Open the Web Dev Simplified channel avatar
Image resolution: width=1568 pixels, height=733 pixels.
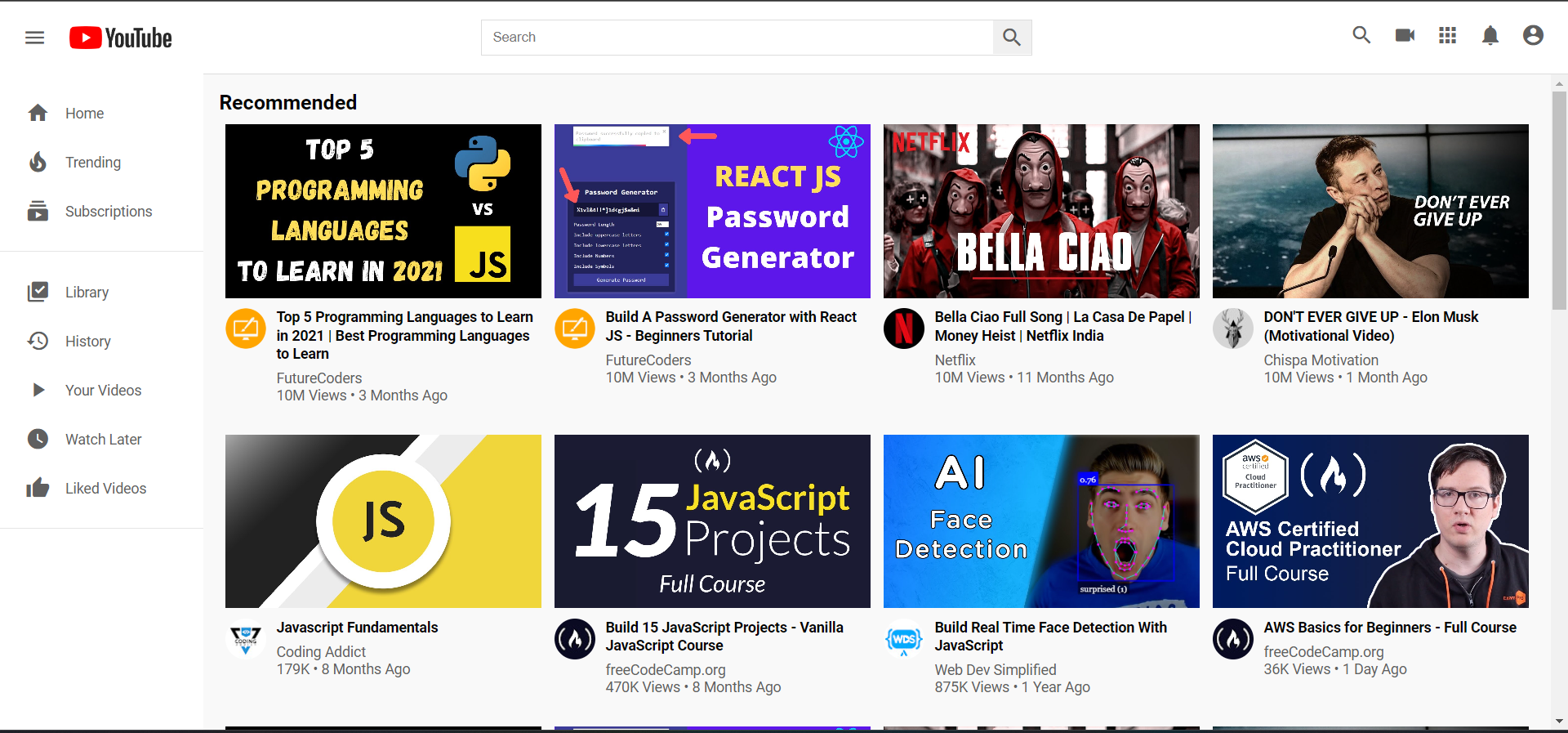click(x=904, y=639)
